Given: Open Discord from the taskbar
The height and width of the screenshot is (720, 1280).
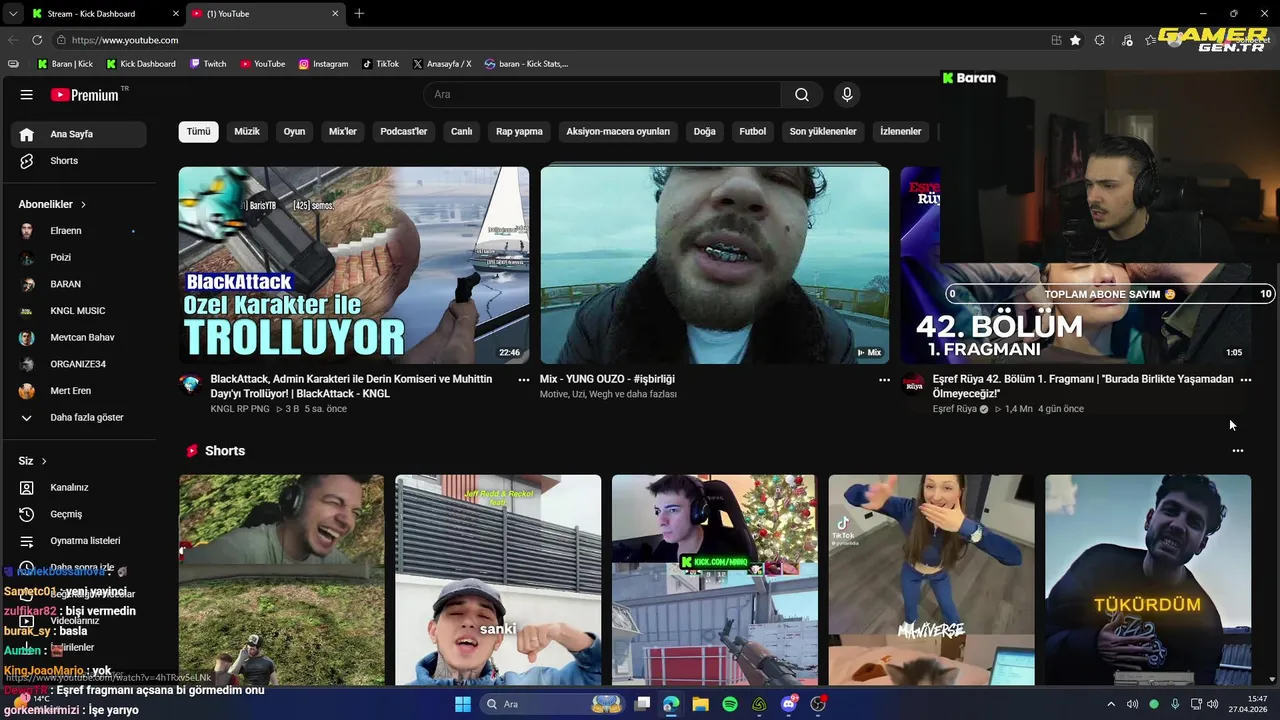Looking at the screenshot, I should coord(789,704).
